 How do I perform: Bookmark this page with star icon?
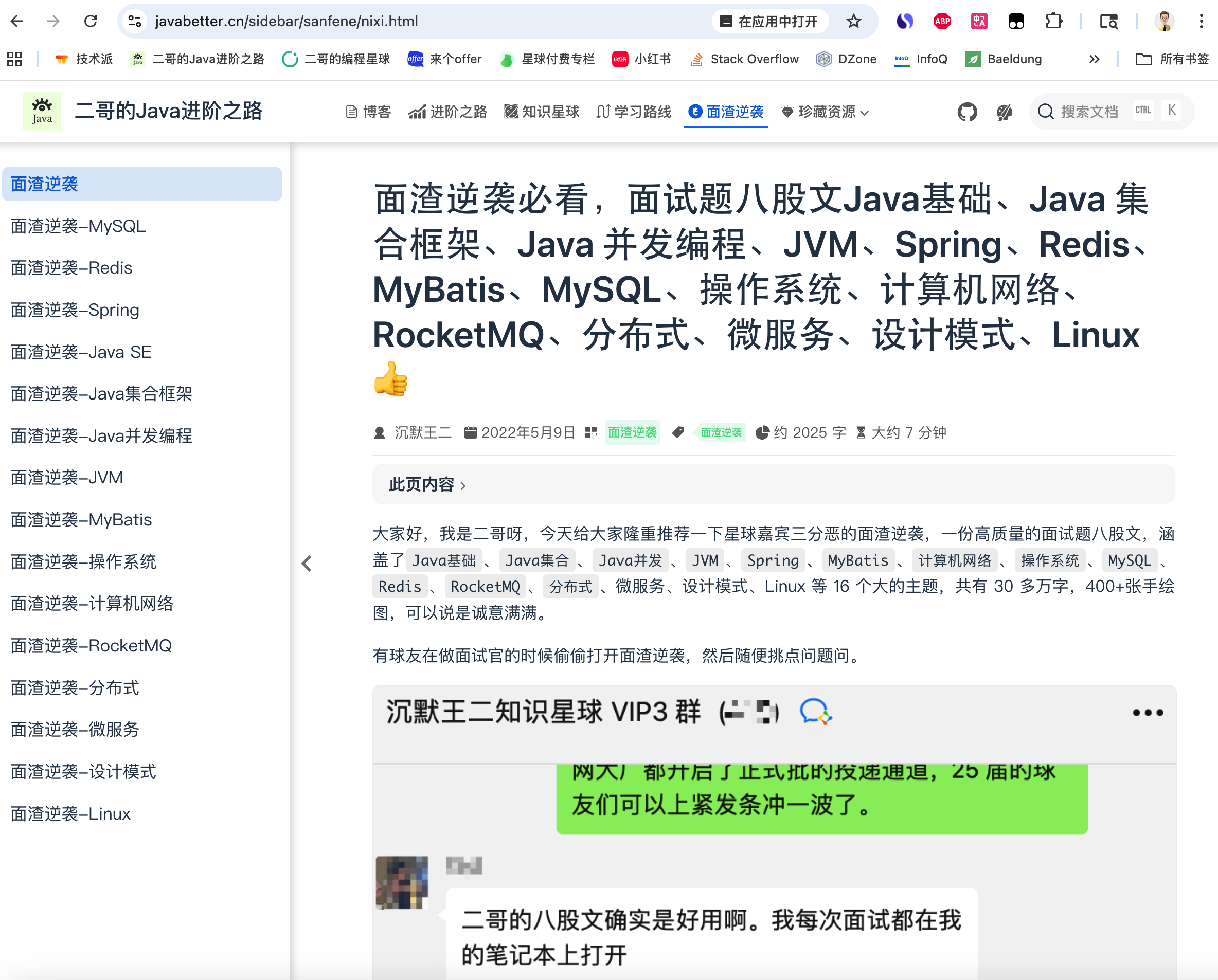click(x=853, y=22)
